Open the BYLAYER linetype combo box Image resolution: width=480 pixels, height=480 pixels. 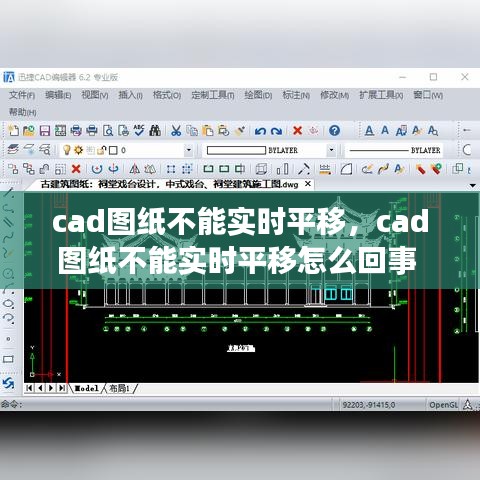(x=394, y=150)
